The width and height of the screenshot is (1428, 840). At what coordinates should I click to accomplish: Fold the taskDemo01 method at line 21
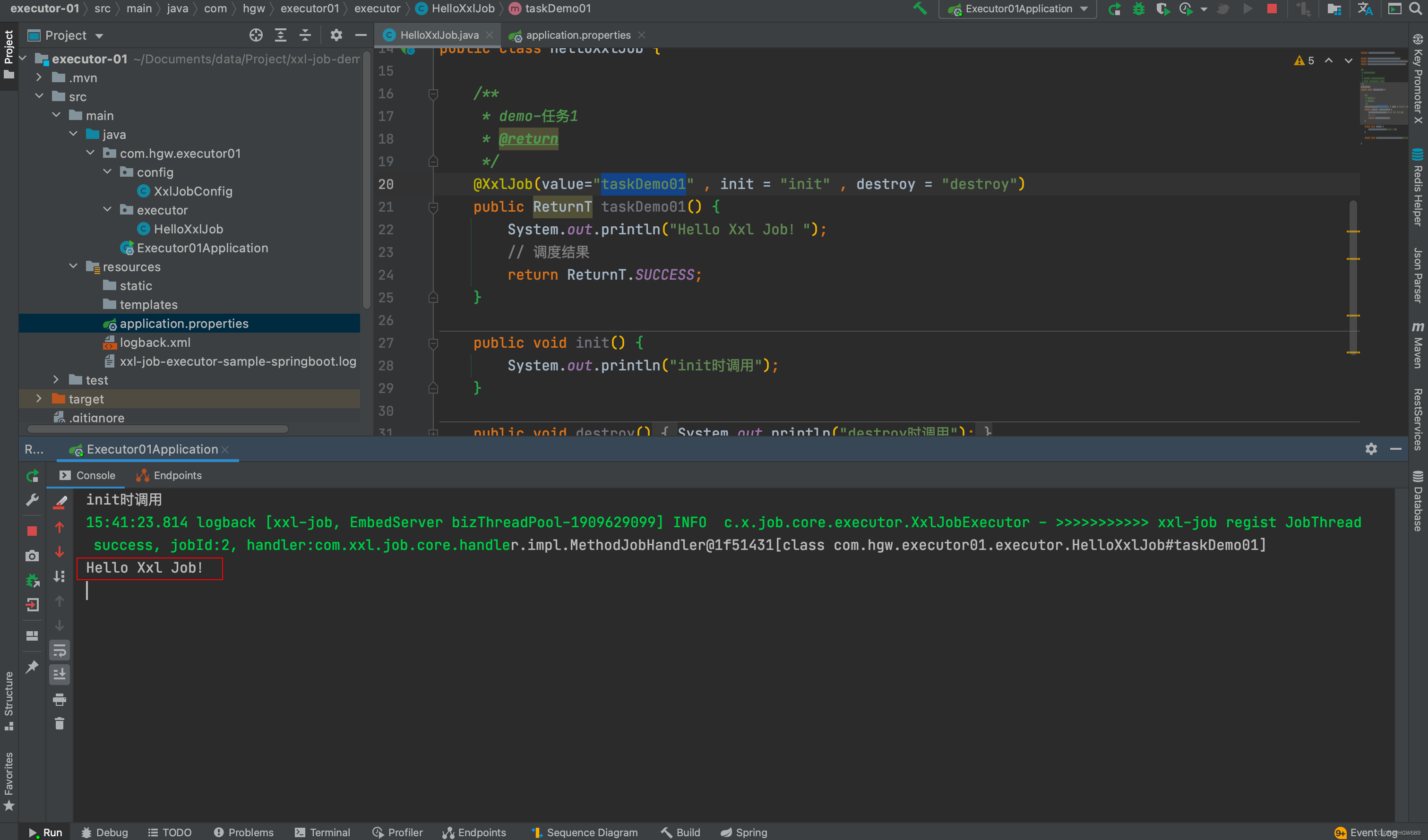pos(433,207)
